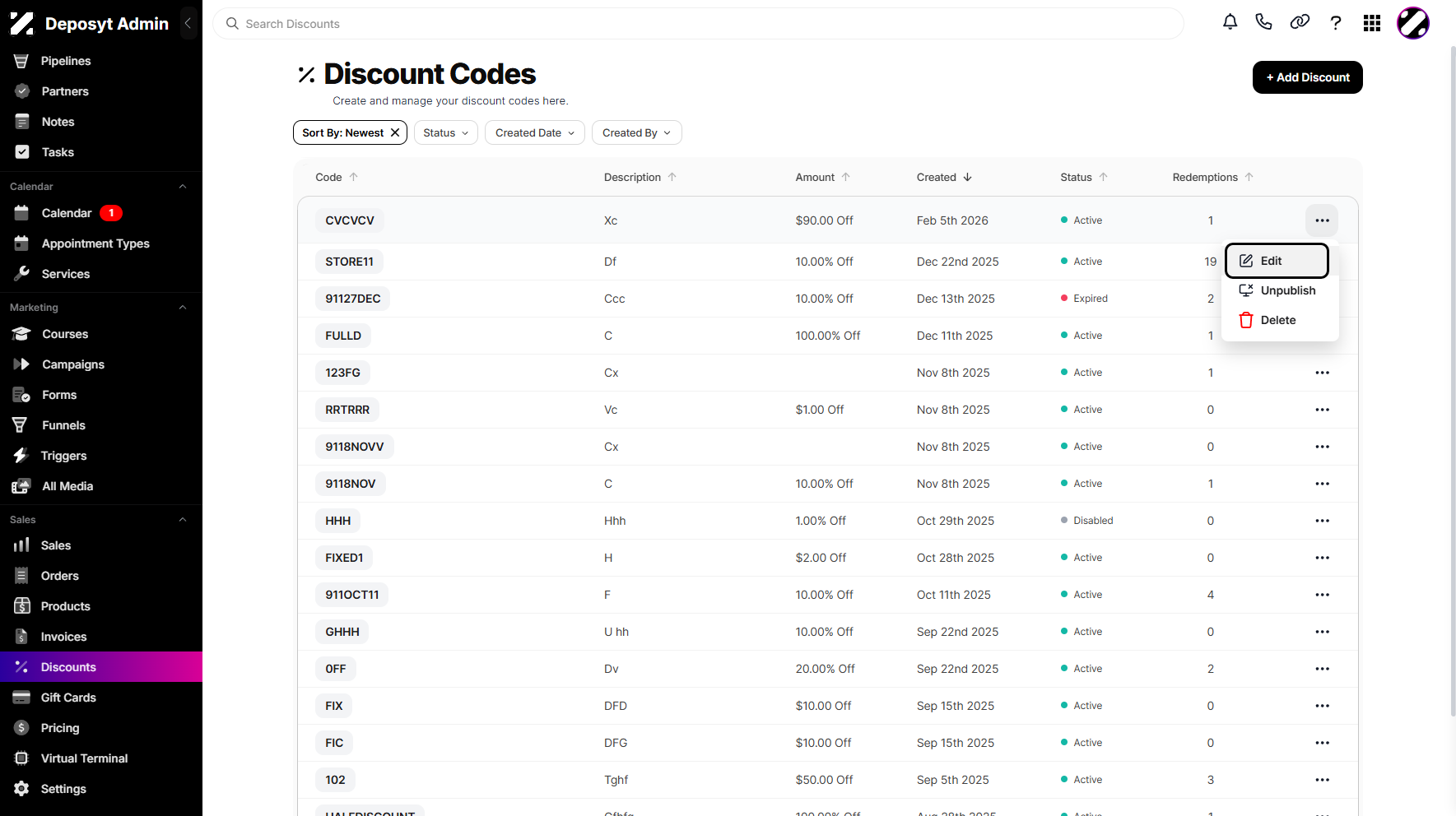Open the Created By filter dropdown

(x=636, y=132)
